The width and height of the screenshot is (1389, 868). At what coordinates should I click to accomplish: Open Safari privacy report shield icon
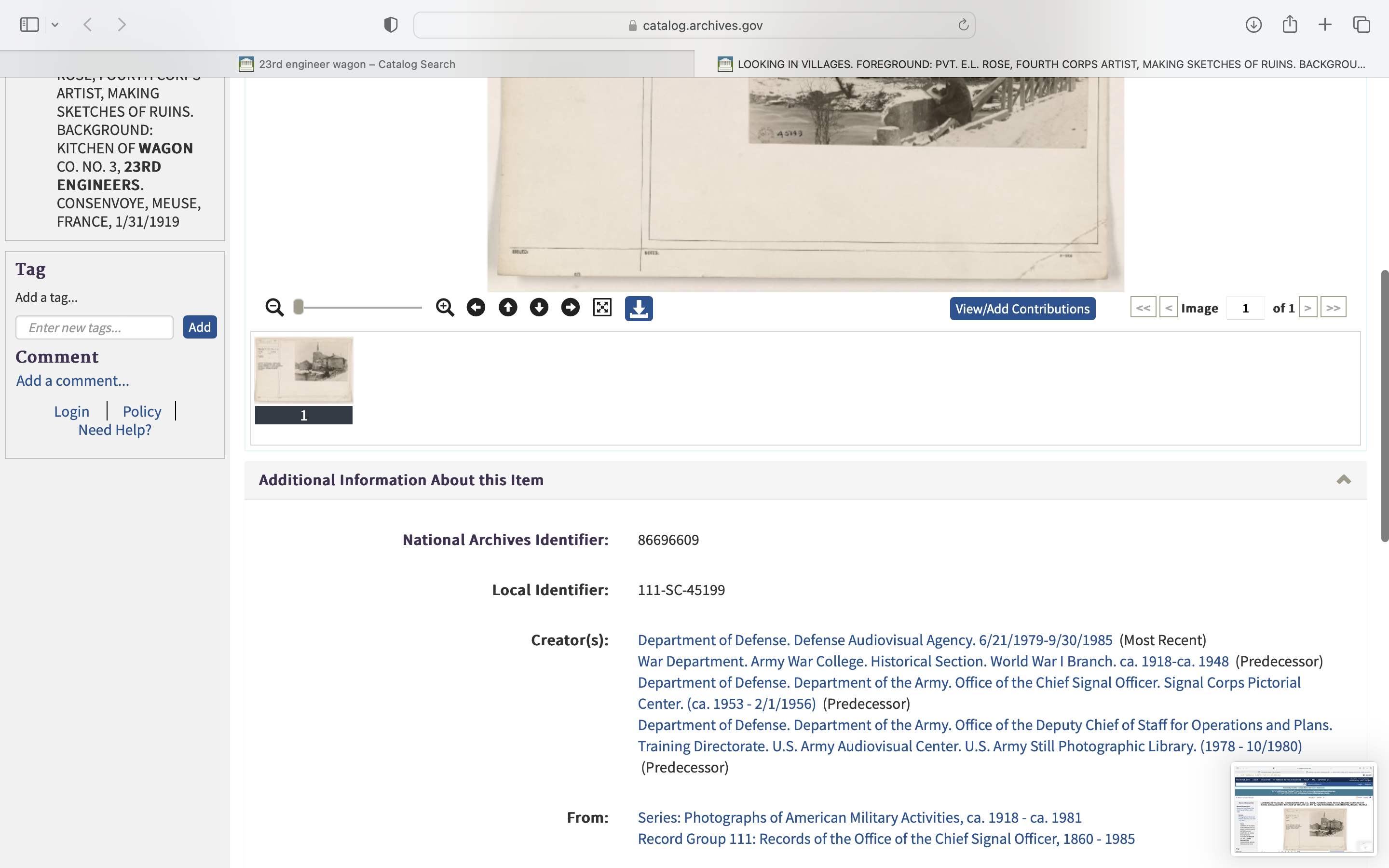click(391, 25)
